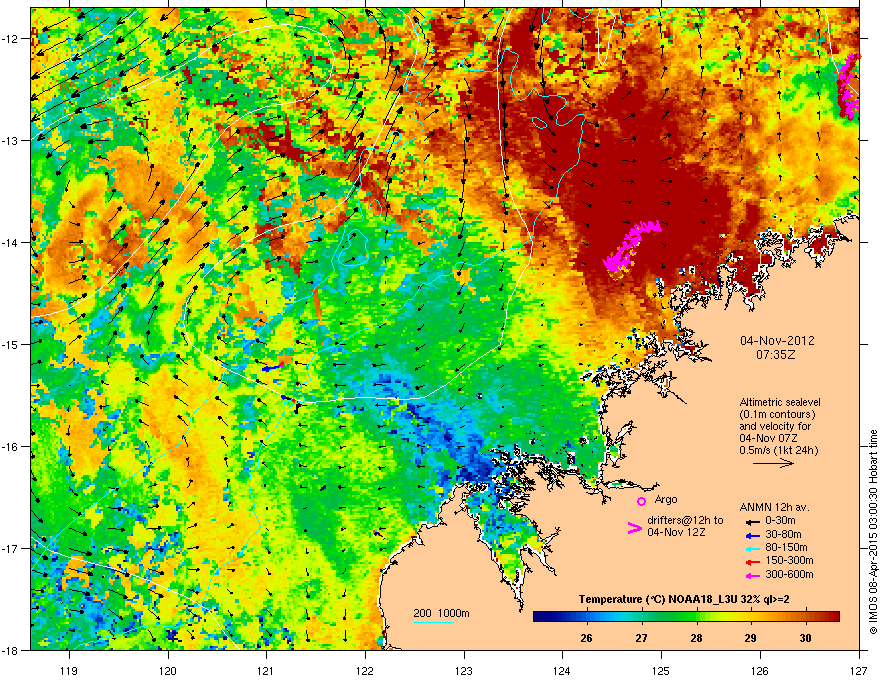Click the IMOS copyright timestamp text

pyautogui.click(x=873, y=532)
